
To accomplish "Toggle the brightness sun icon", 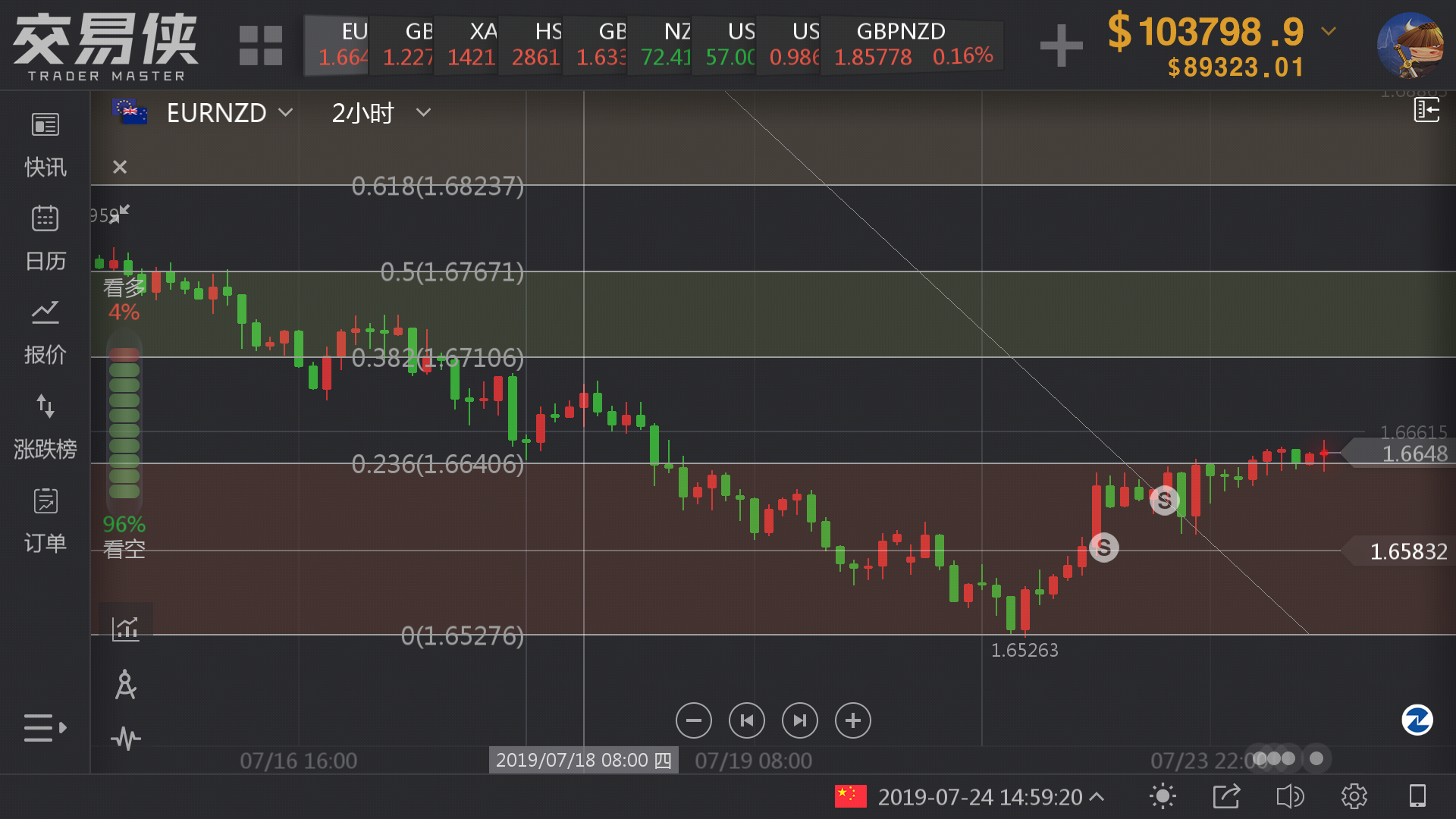I will click(1163, 796).
